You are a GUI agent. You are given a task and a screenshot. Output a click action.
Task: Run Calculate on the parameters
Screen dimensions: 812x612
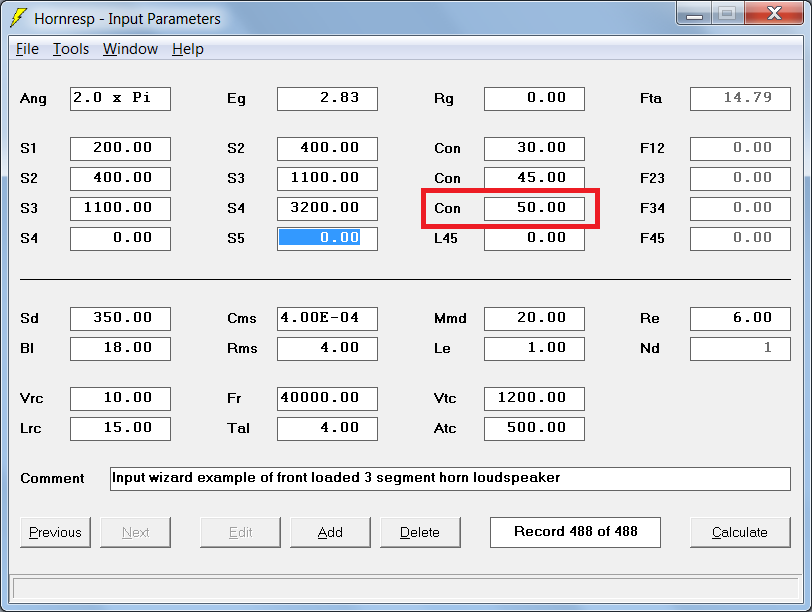(x=740, y=532)
